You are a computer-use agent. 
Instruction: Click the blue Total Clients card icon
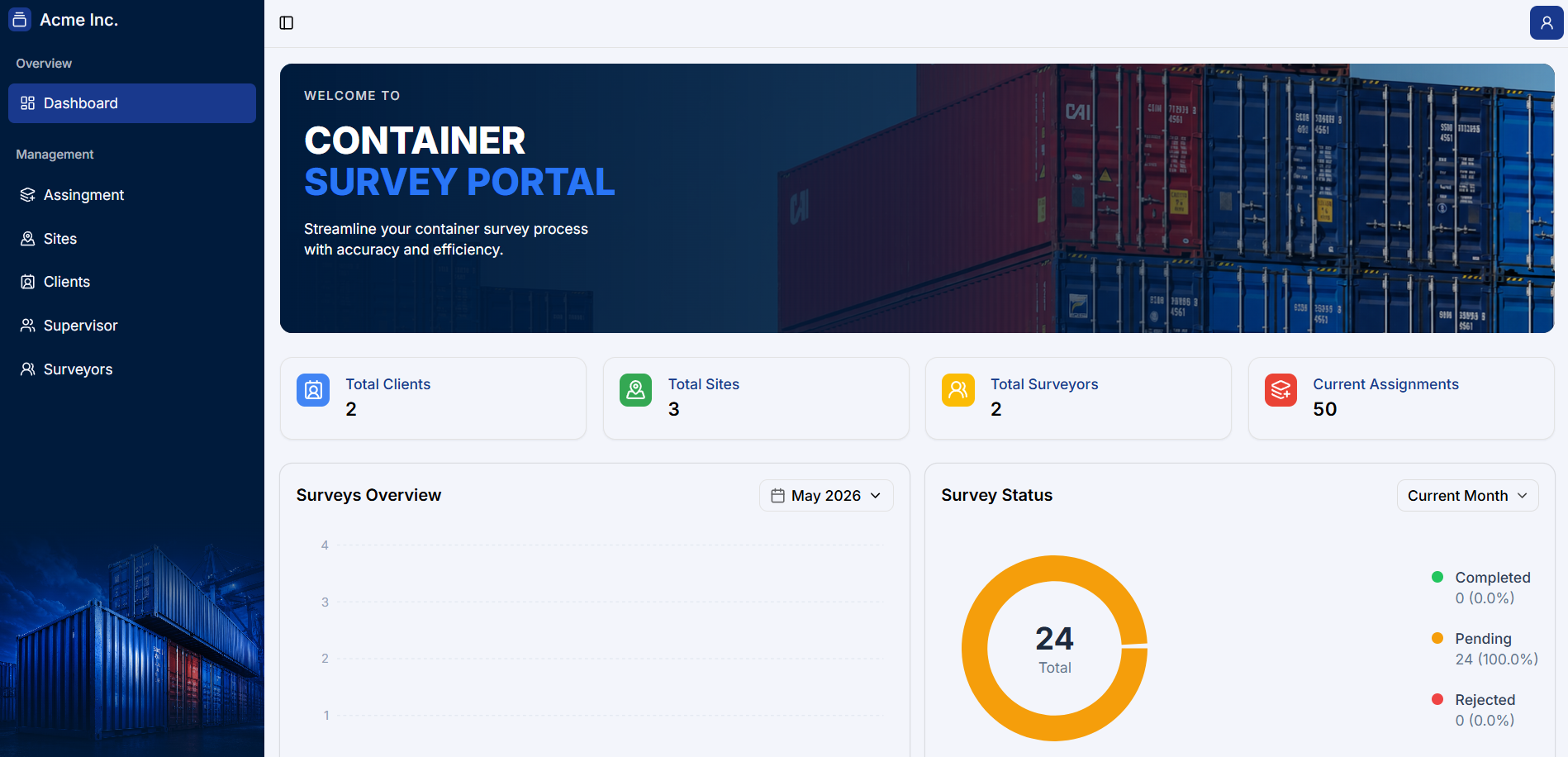(313, 390)
